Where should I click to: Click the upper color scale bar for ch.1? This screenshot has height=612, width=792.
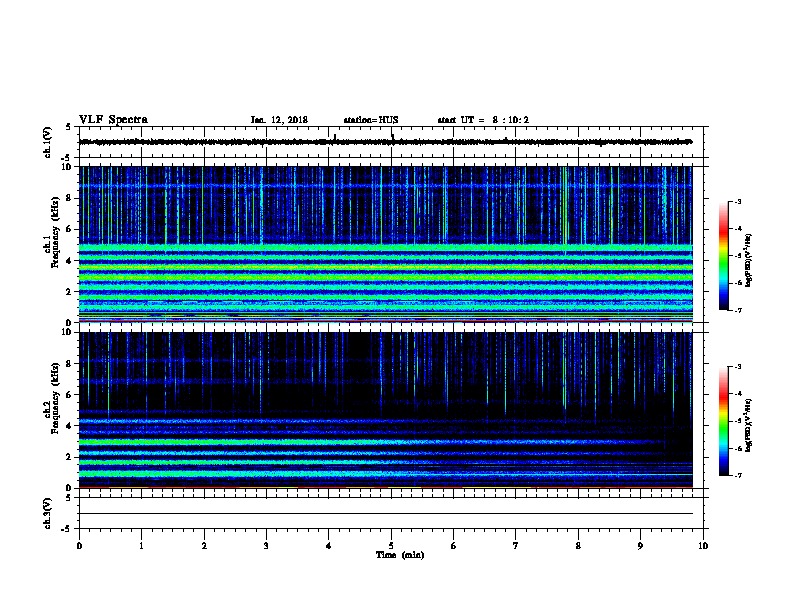723,256
